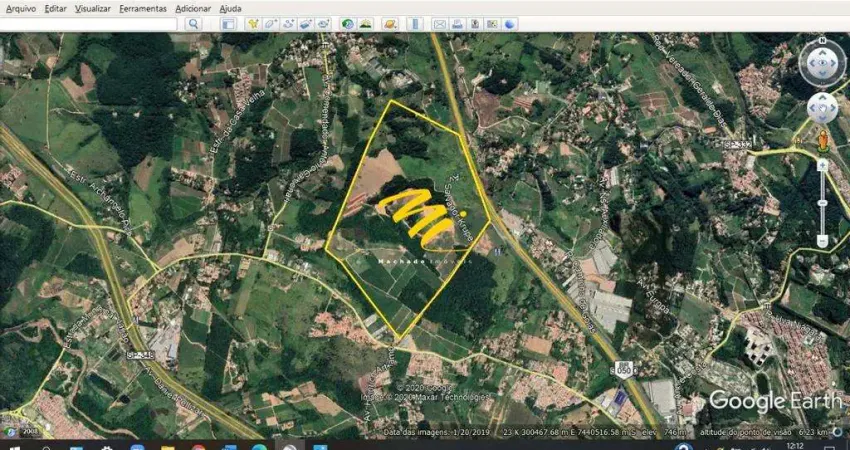Add a placemark with the pushpin icon
Image resolution: width=850 pixels, height=450 pixels.
pos(253,24)
